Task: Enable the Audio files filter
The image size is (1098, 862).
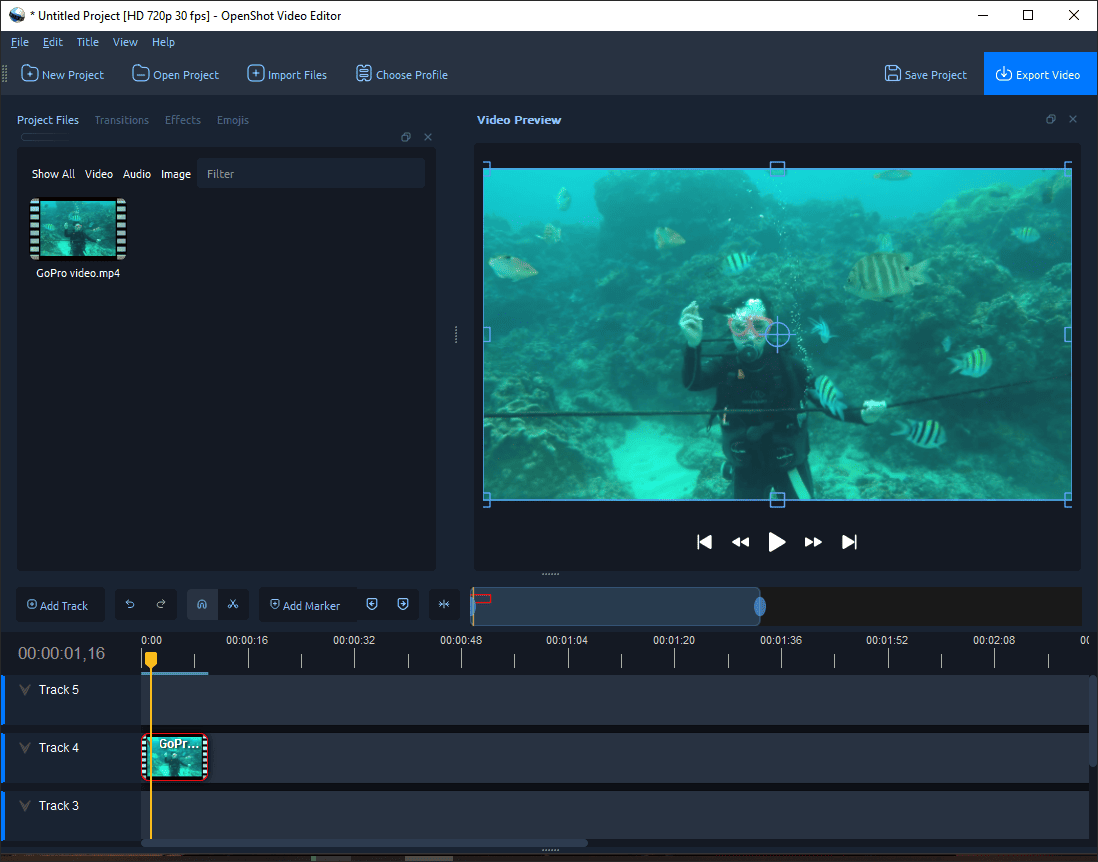Action: tap(136, 173)
